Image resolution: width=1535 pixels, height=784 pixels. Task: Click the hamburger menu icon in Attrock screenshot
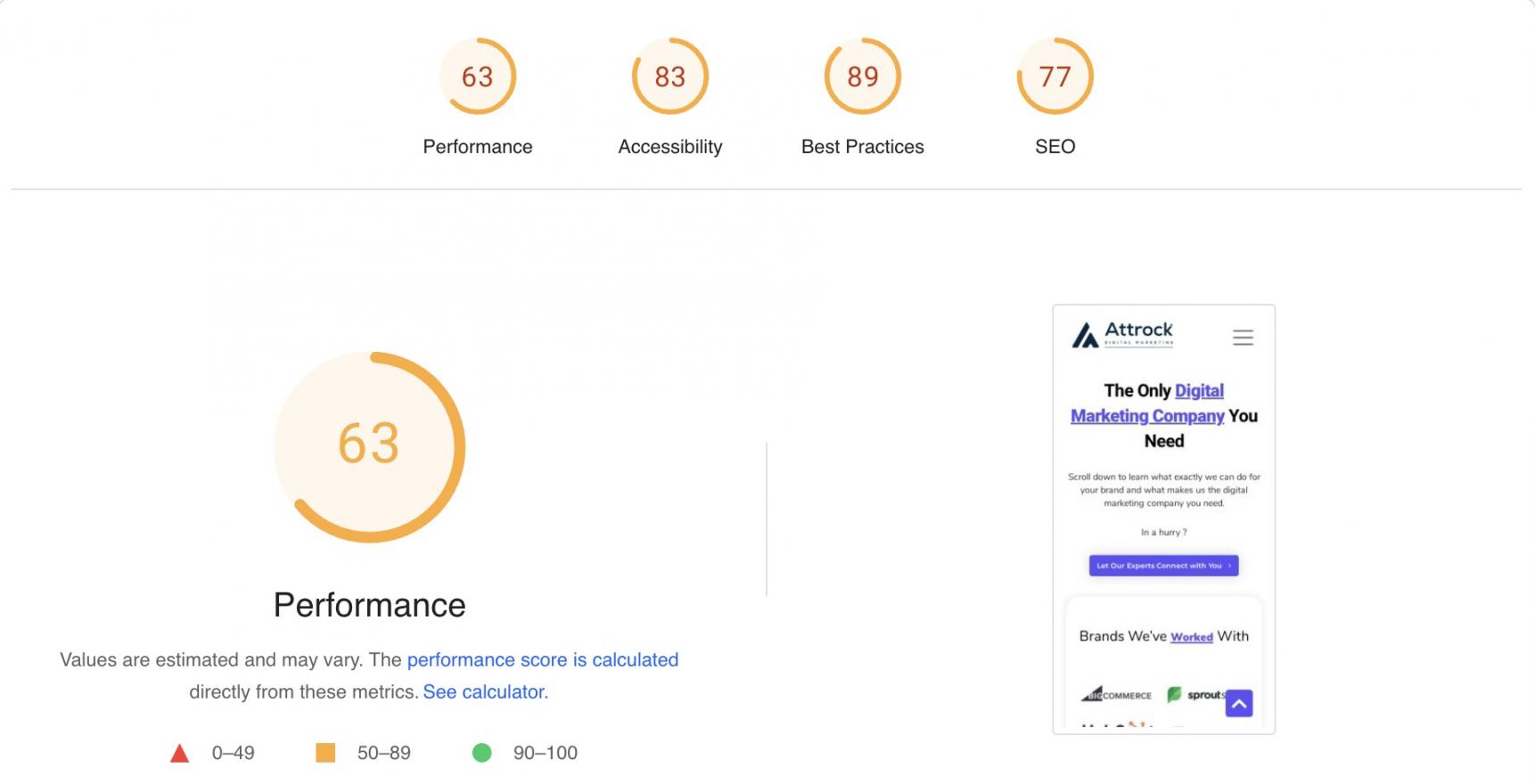point(1243,338)
